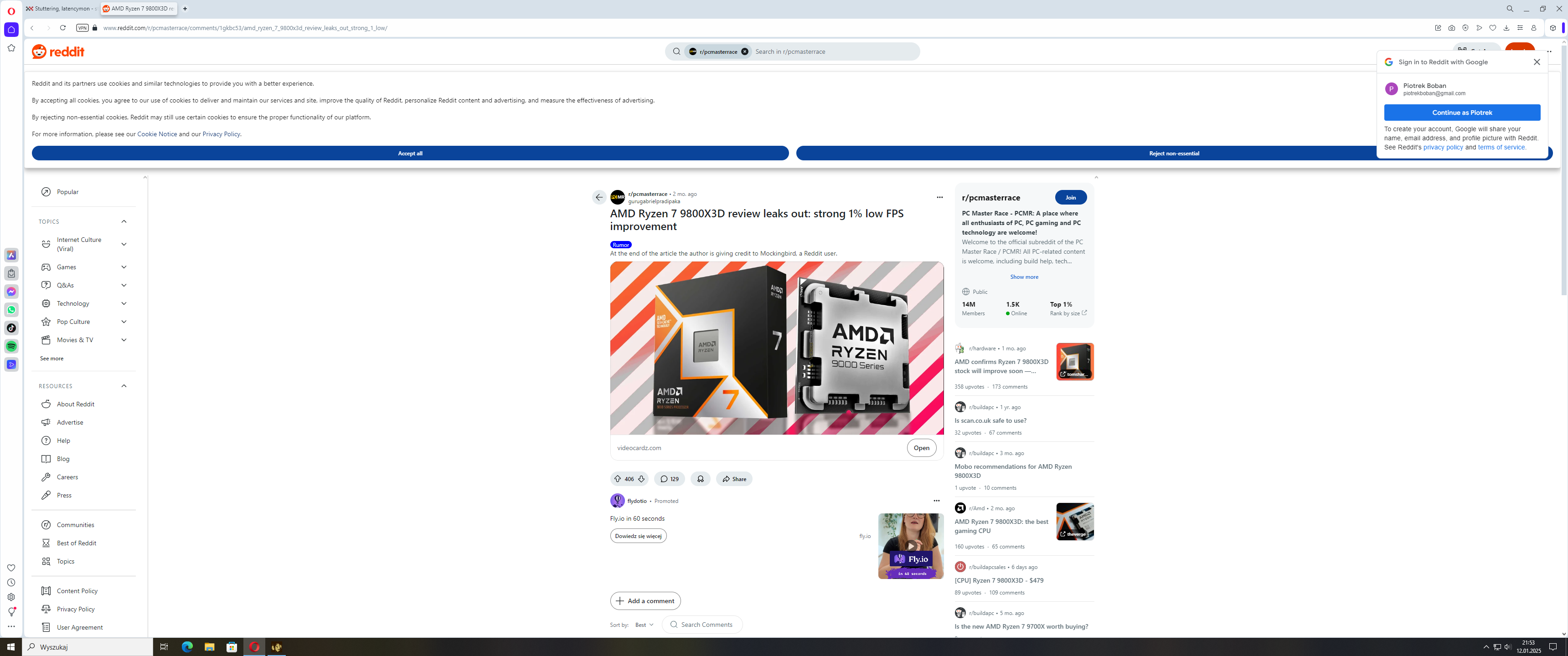This screenshot has height=656, width=1568.
Task: Switch to the Stuttering latencymon tab
Action: pos(61,9)
